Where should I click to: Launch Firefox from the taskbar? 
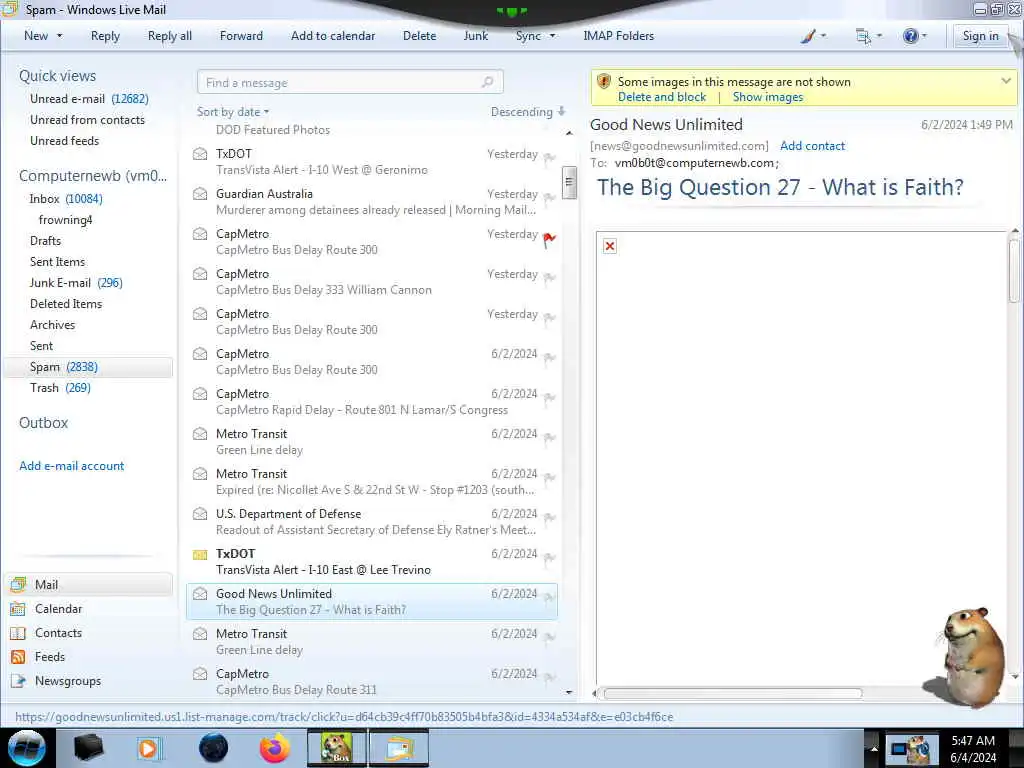[275, 748]
